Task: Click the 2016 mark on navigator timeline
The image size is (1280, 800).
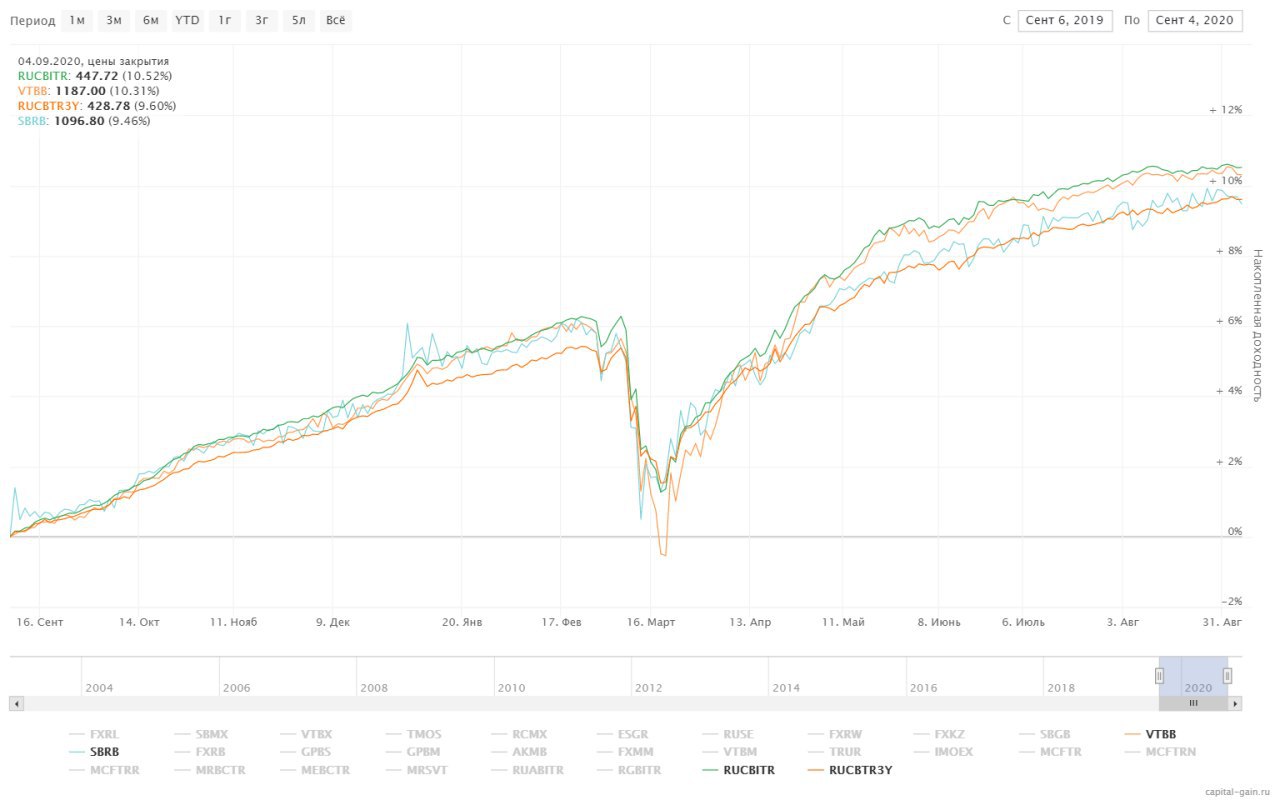Action: [x=923, y=688]
